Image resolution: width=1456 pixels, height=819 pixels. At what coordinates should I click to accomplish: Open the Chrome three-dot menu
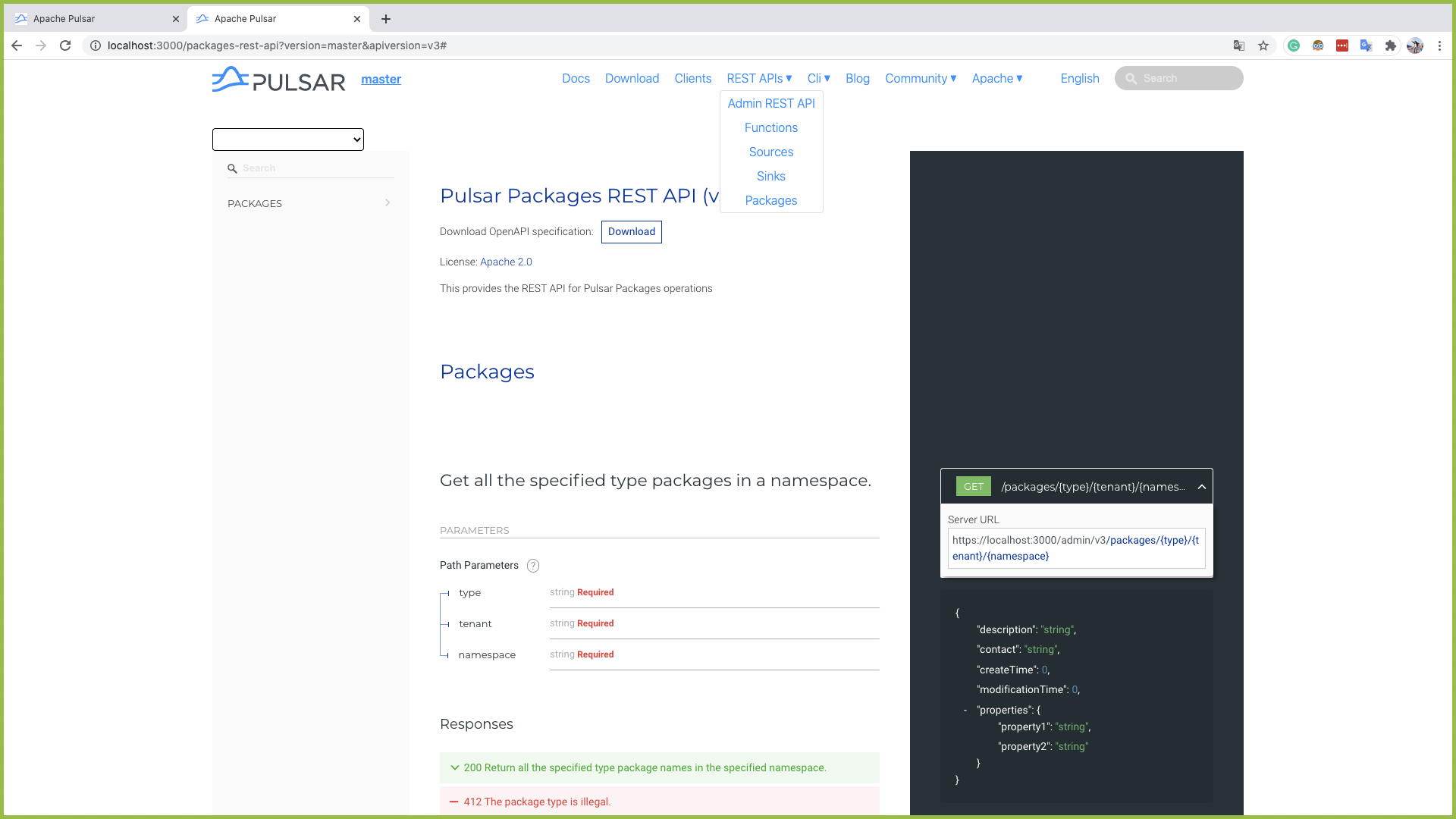pos(1439,45)
